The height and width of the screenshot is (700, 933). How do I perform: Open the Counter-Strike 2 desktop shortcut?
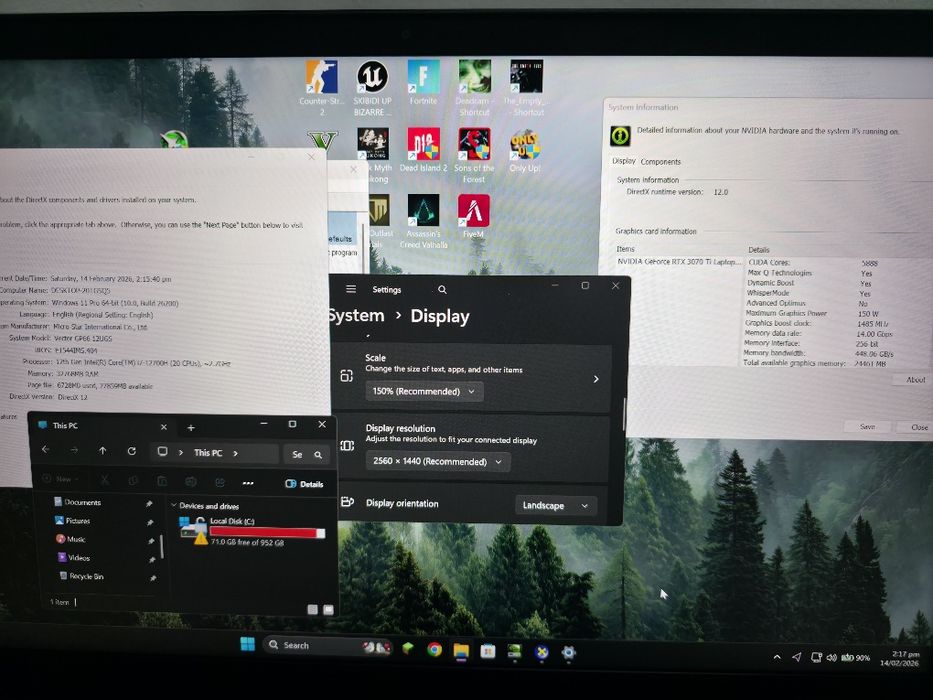(x=321, y=87)
